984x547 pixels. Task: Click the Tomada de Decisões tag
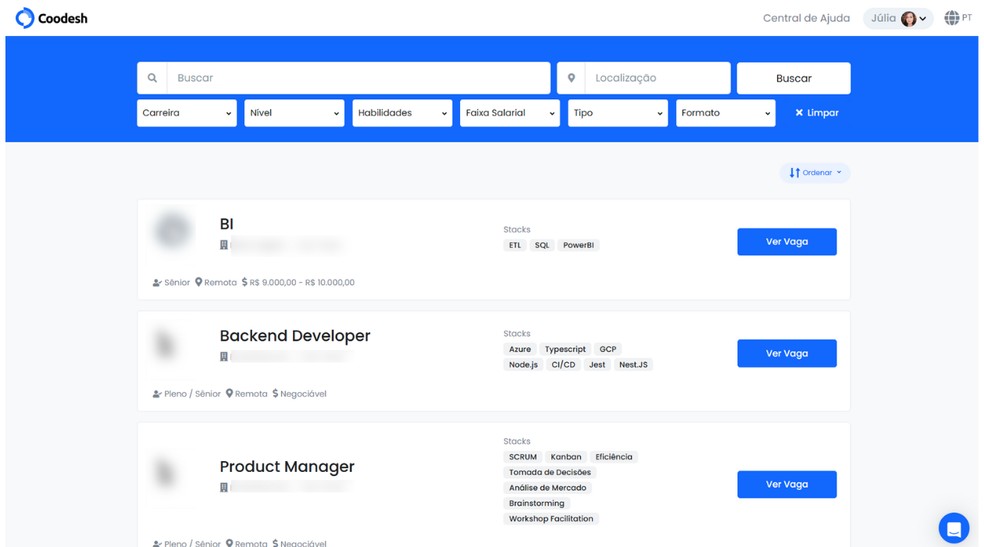550,472
